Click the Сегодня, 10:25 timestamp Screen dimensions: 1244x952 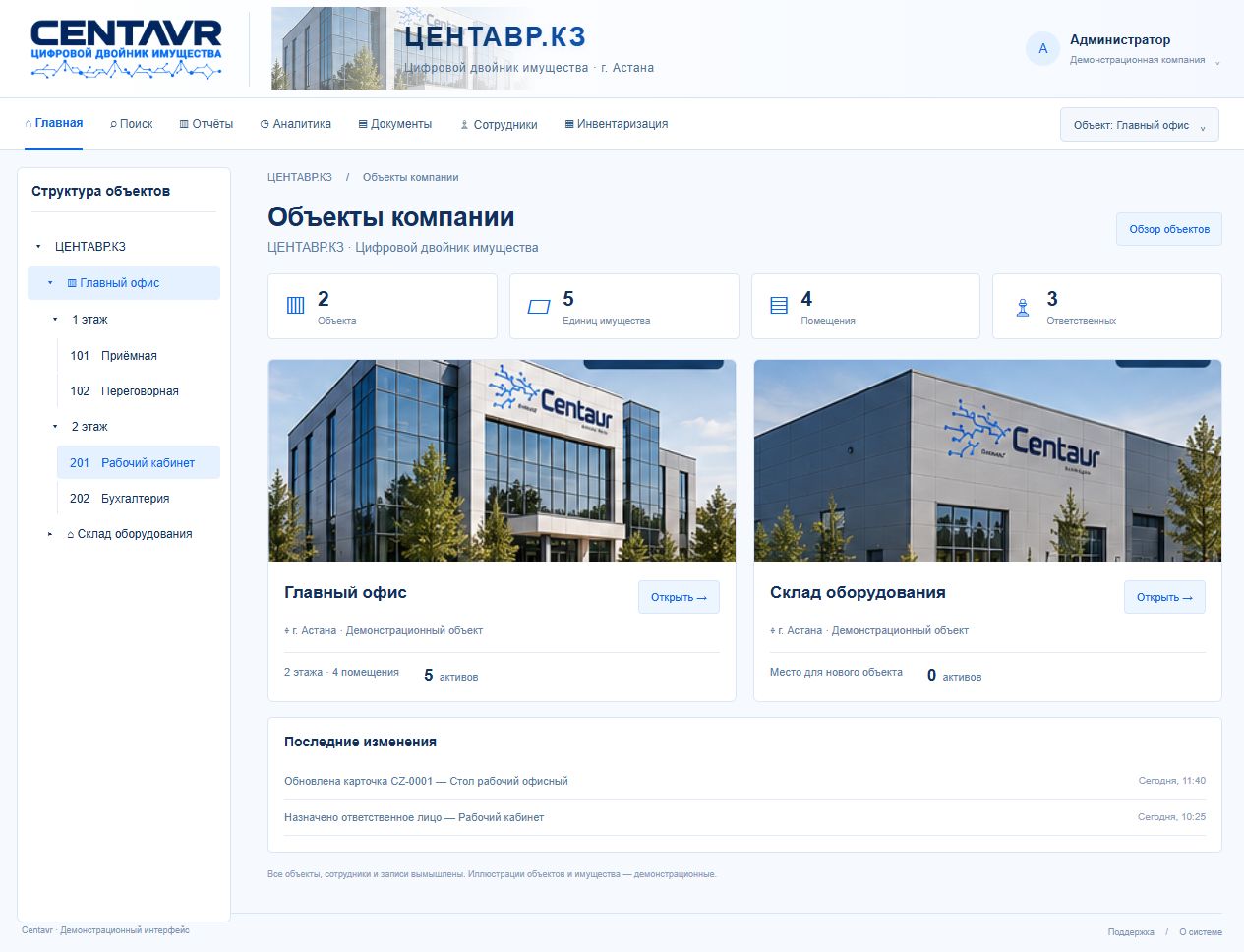pyautogui.click(x=1172, y=817)
